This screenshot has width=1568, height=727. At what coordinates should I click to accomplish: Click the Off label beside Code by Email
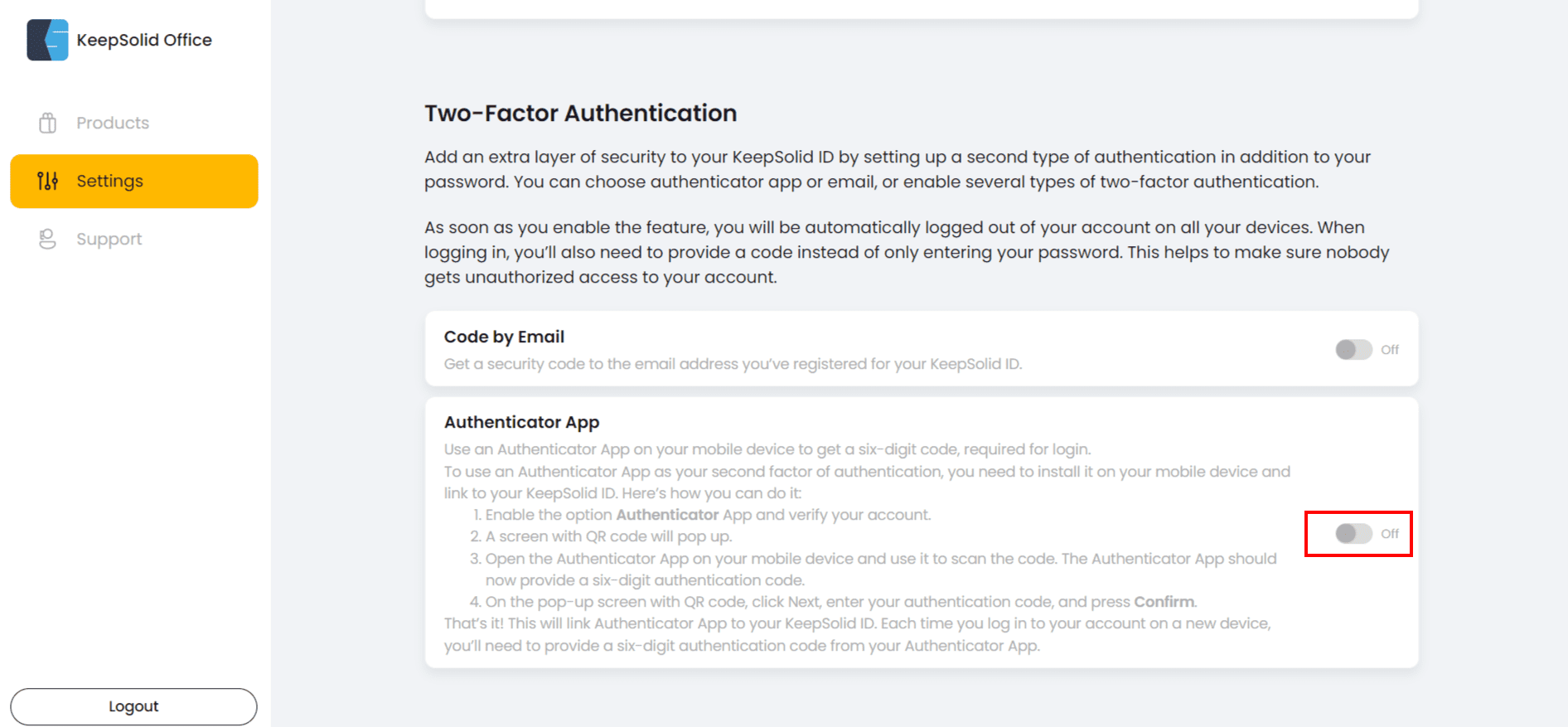point(1390,350)
